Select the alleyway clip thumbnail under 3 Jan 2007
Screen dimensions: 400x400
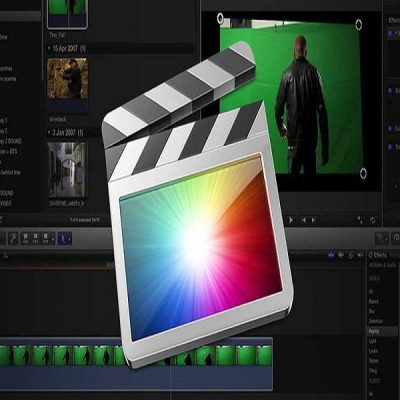68,169
